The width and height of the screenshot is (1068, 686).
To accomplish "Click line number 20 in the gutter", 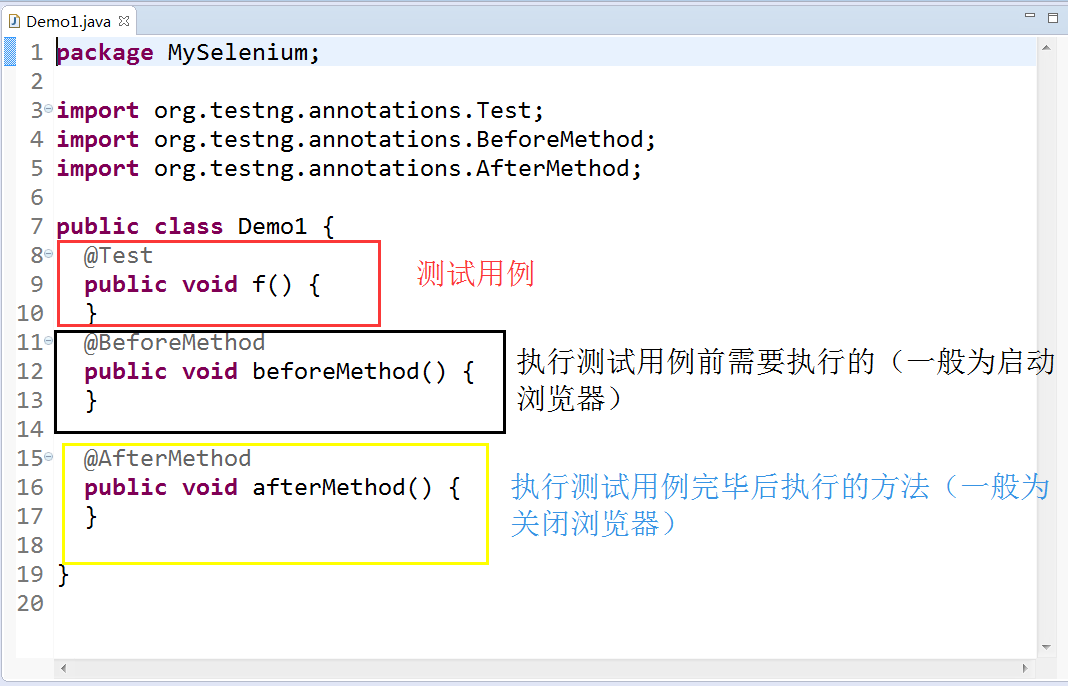I will point(30,604).
